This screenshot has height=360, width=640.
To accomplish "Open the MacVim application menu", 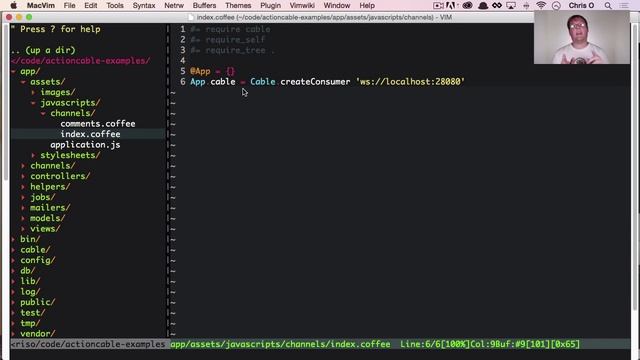I will pyautogui.click(x=40, y=5).
